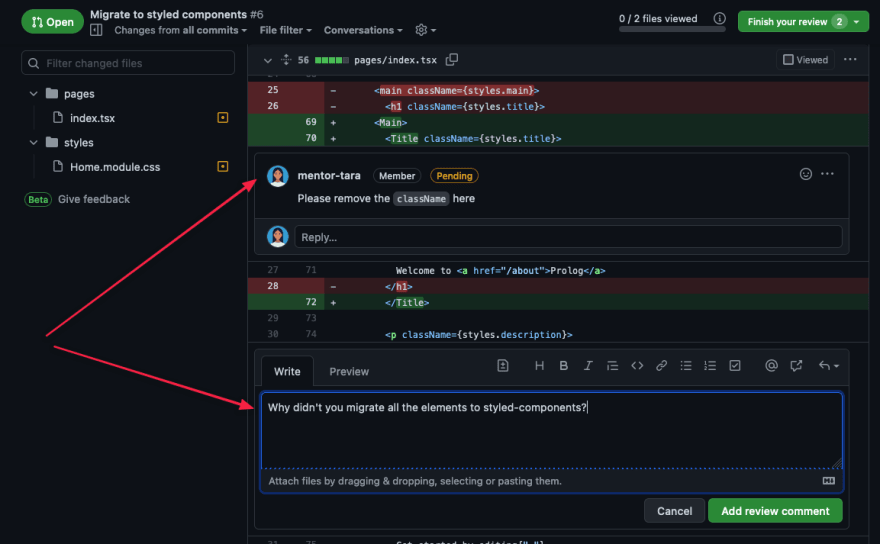The width and height of the screenshot is (880, 544).
Task: Click the Open pull request status badge
Action: [x=52, y=22]
